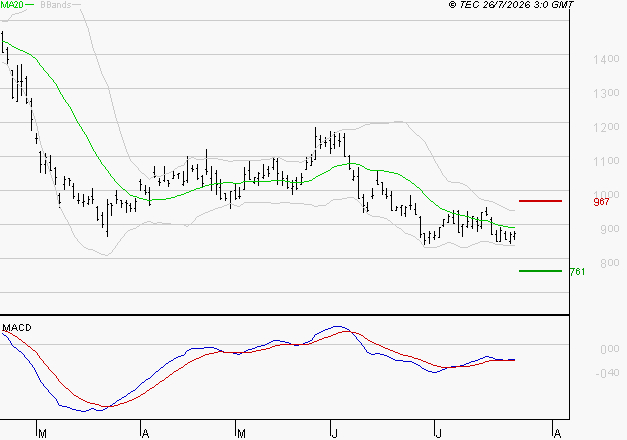This screenshot has height=440, width=627.
Task: Click the green 761 support line
Action: pyautogui.click(x=540, y=271)
